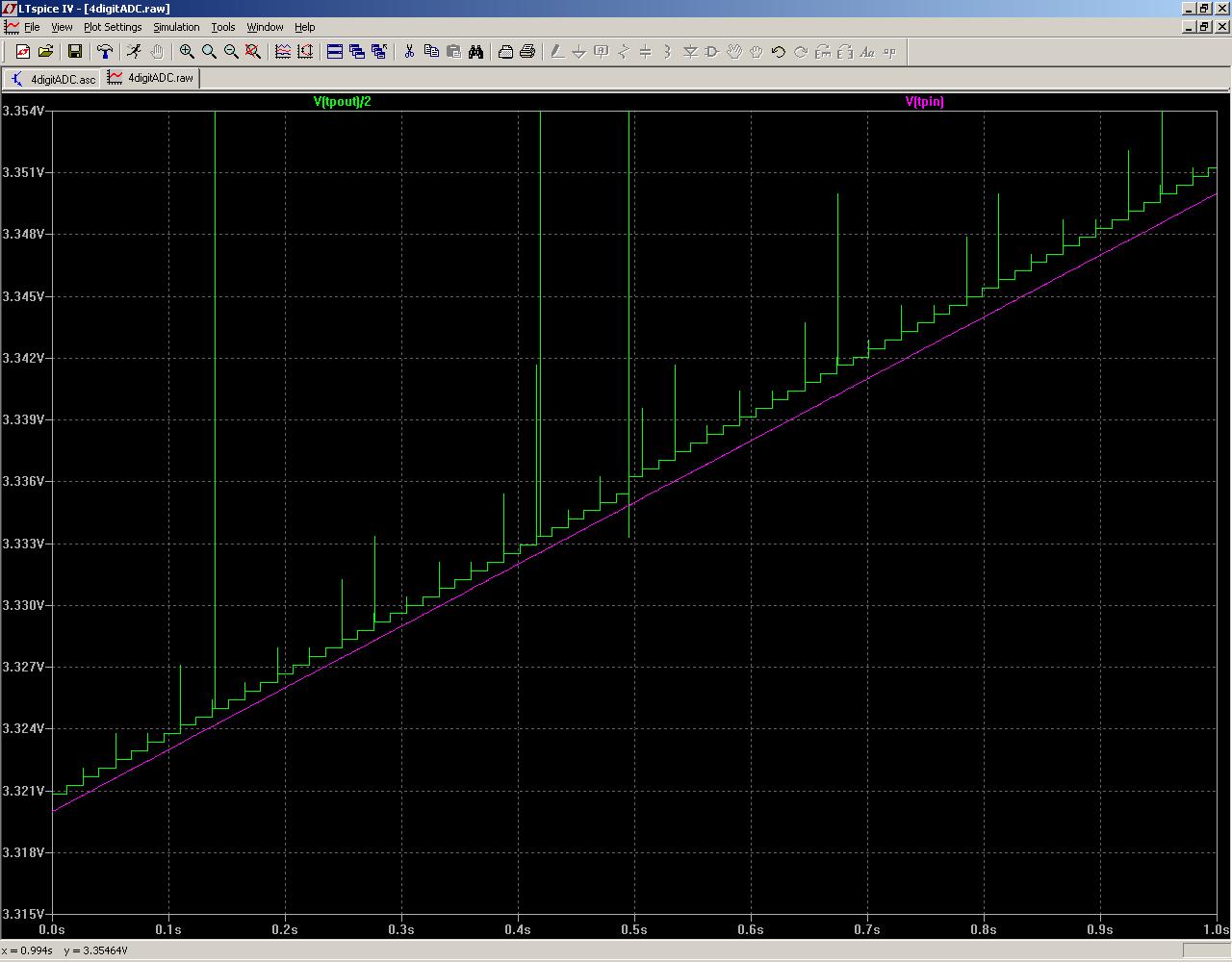Zoom to fit with the crossed-out magnifier
The height and width of the screenshot is (962, 1232).
[253, 52]
